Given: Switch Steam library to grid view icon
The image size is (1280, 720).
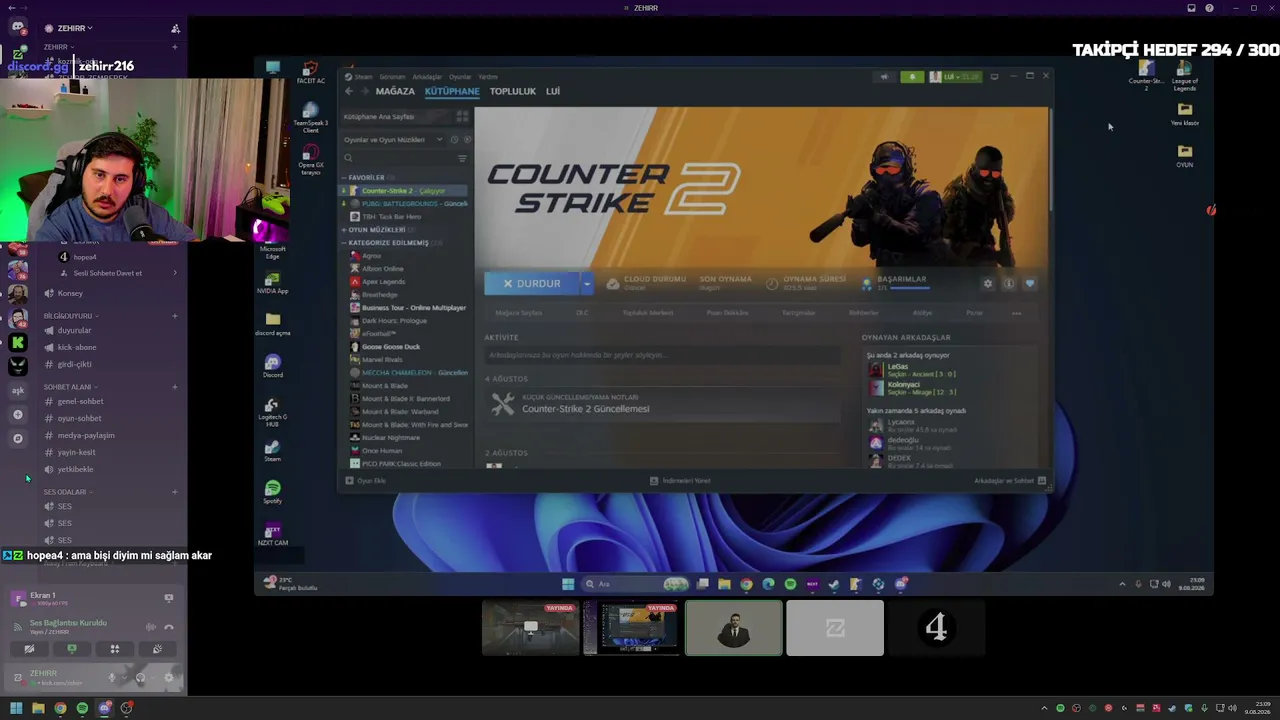Looking at the screenshot, I should tap(462, 117).
